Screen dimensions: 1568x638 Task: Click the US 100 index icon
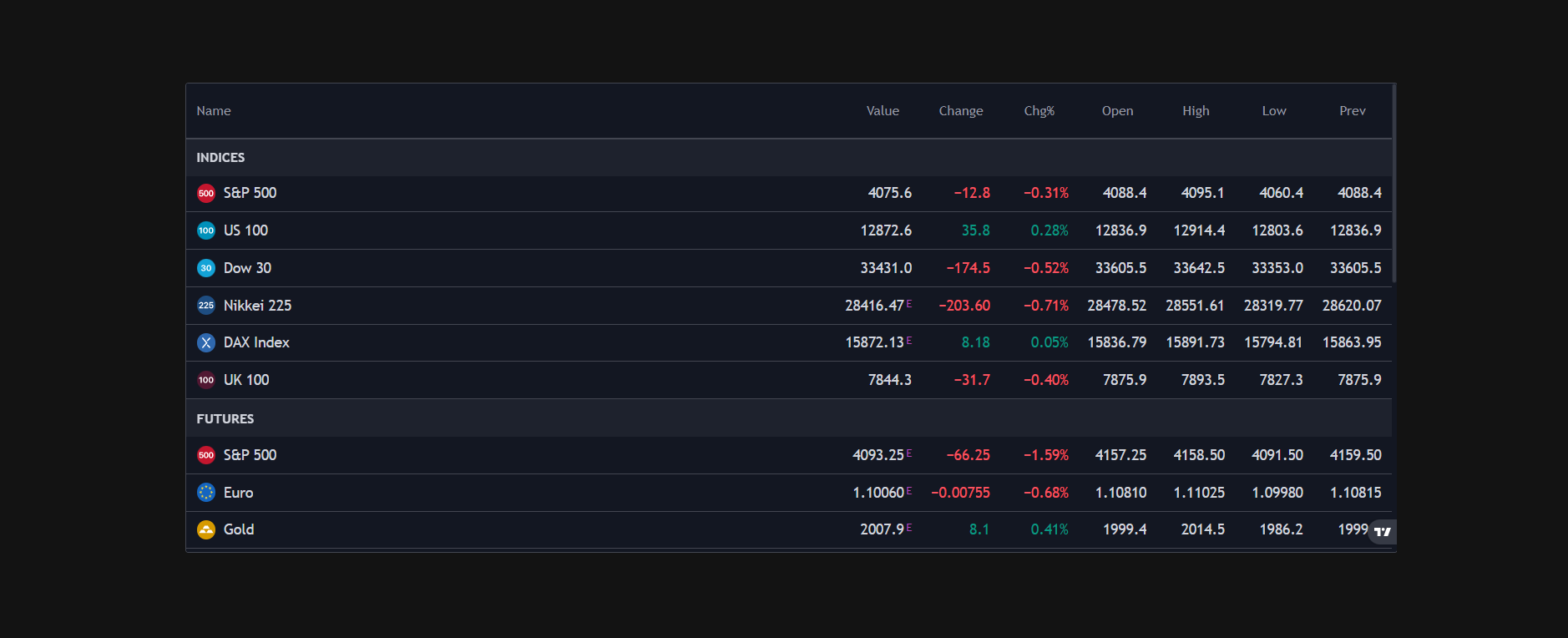[206, 230]
